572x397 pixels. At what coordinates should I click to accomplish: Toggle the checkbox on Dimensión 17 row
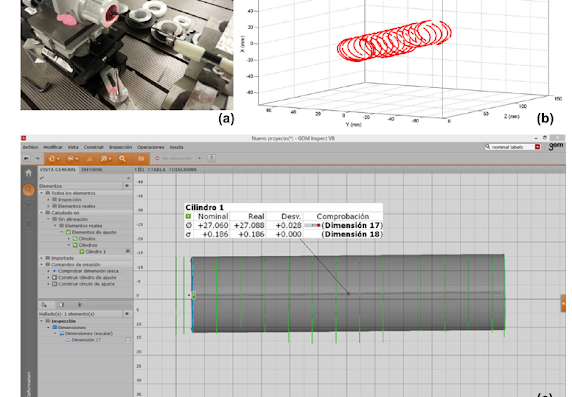pos(128,340)
